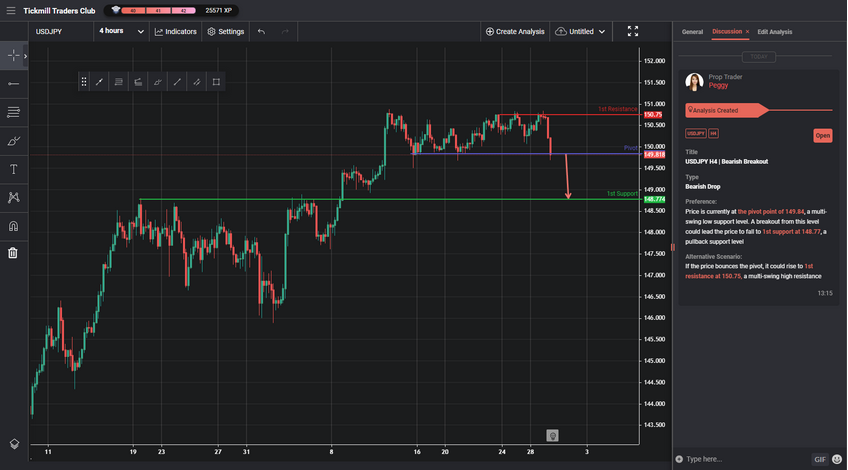
Task: Open the layers object tree icon
Action: 14,444
